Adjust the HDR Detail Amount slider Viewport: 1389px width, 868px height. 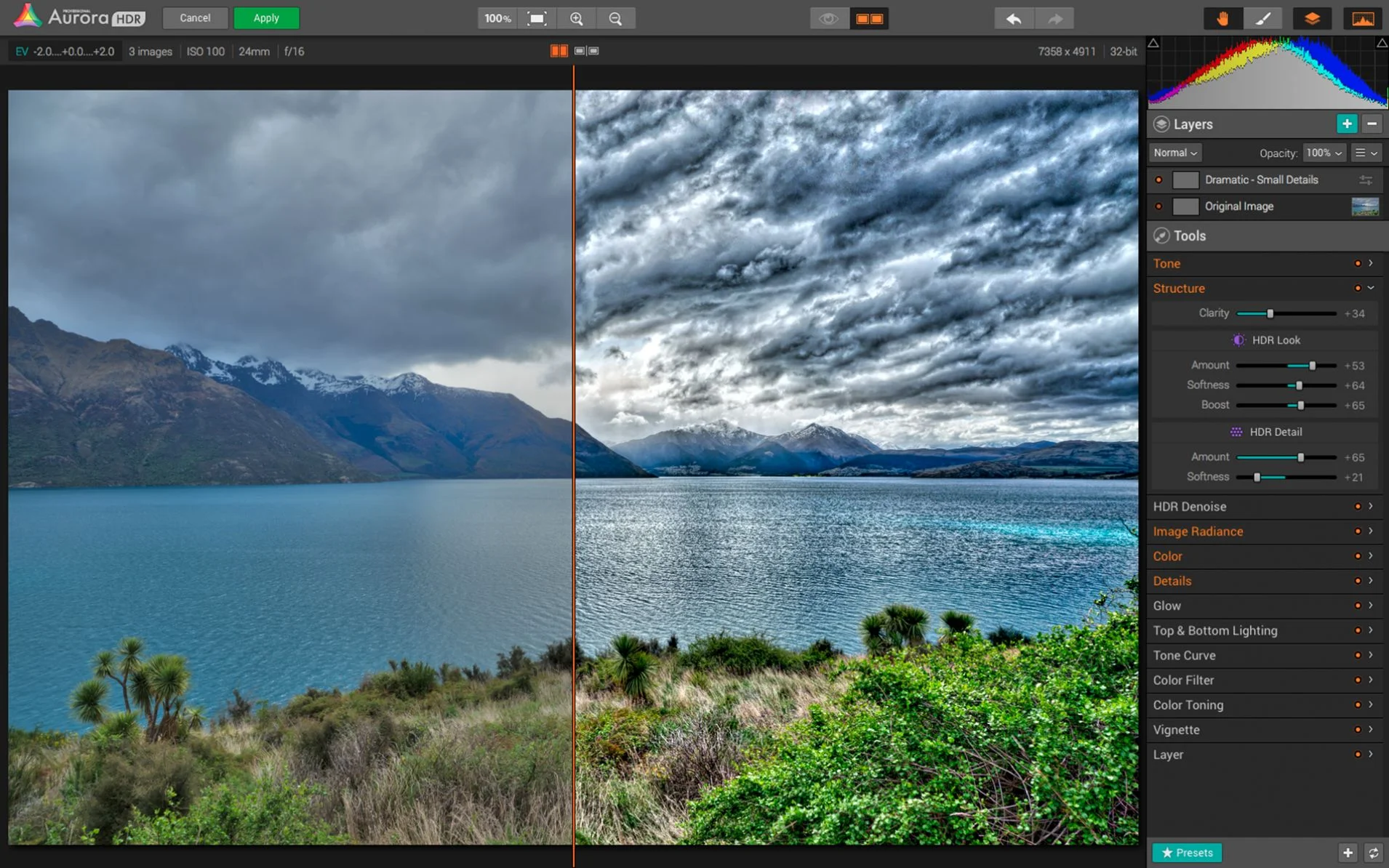coord(1300,457)
